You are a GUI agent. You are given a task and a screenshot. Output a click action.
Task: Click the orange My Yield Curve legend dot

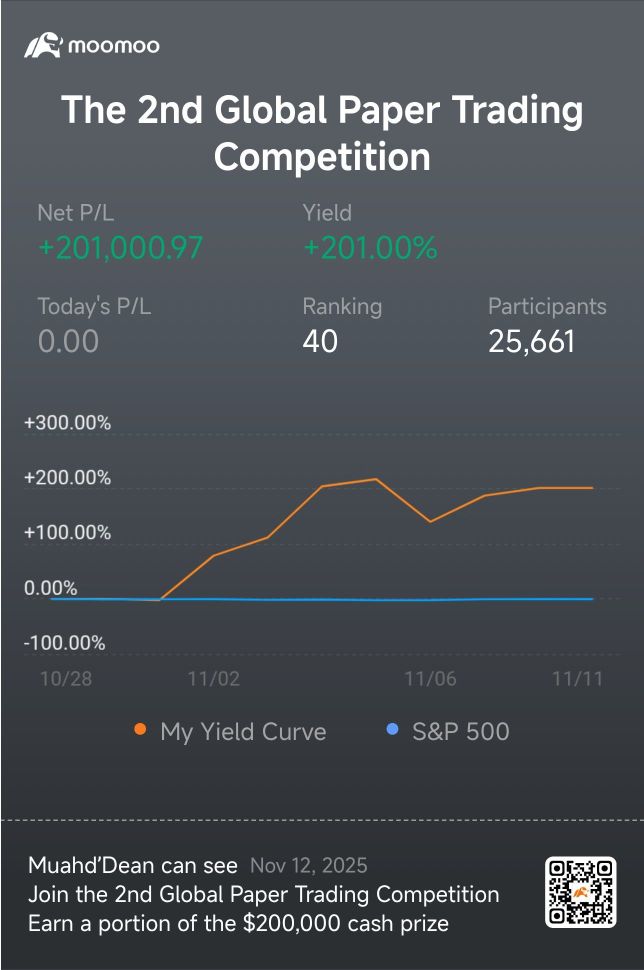click(140, 731)
